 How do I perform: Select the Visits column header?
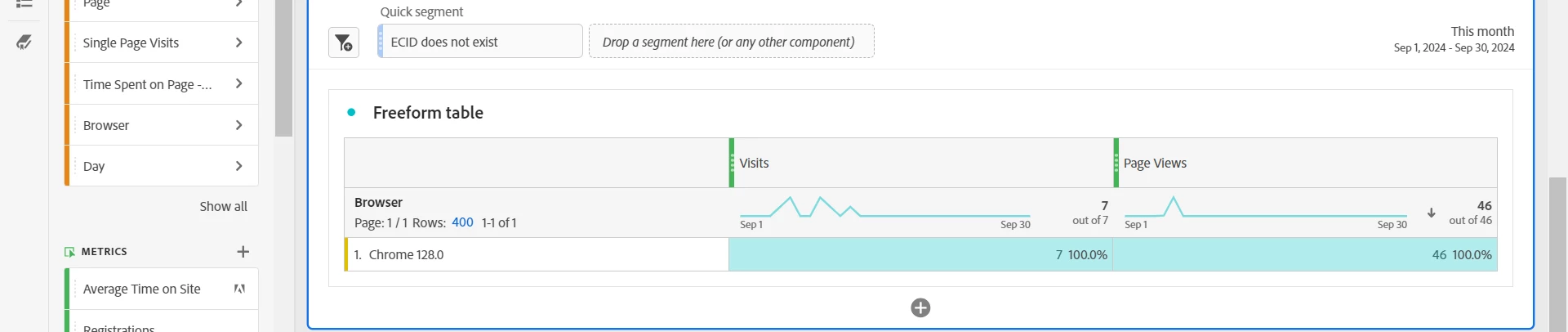[921, 163]
